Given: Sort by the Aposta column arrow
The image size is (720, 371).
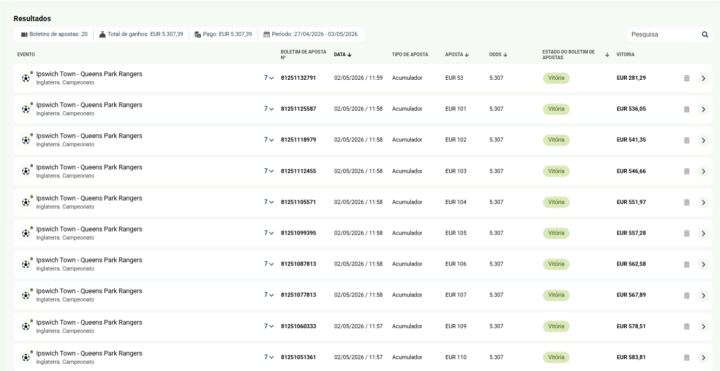Looking at the screenshot, I should pos(467,55).
